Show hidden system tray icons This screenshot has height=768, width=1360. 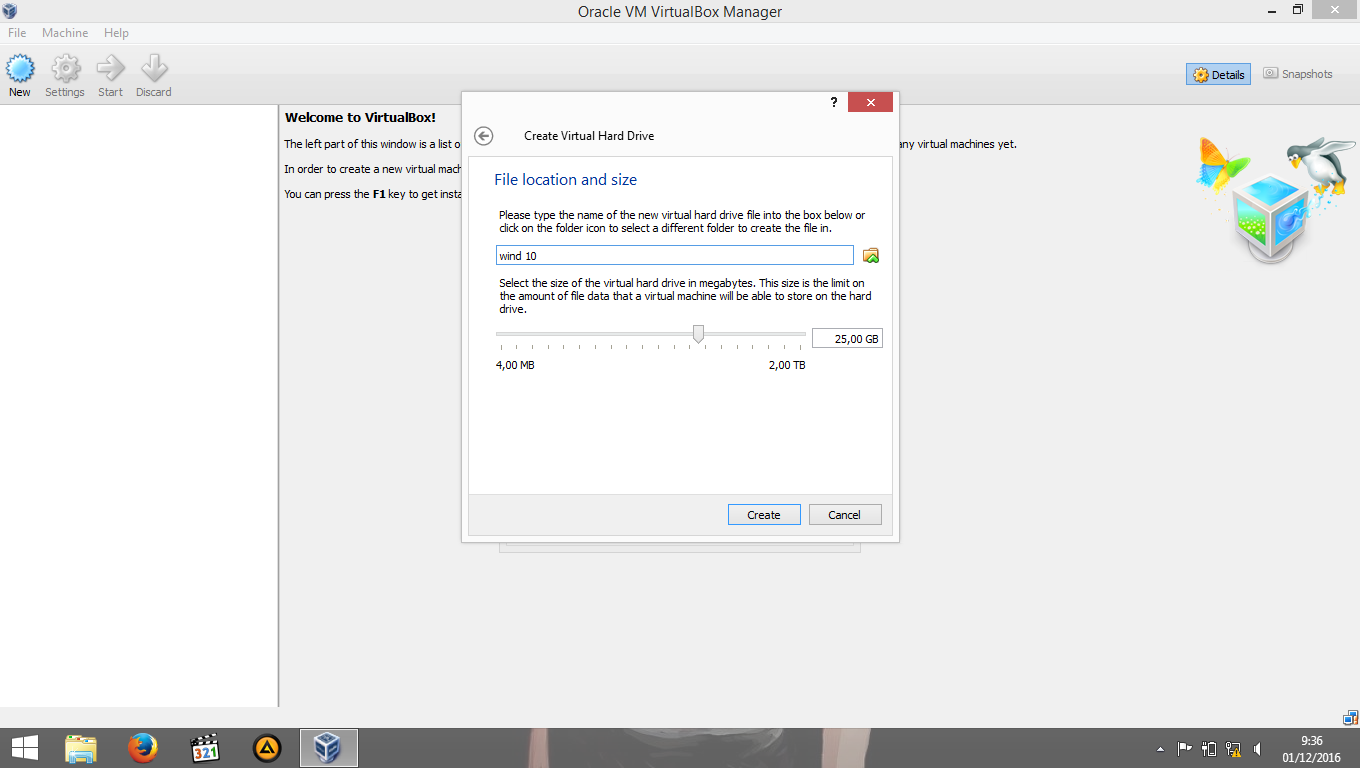(1160, 748)
